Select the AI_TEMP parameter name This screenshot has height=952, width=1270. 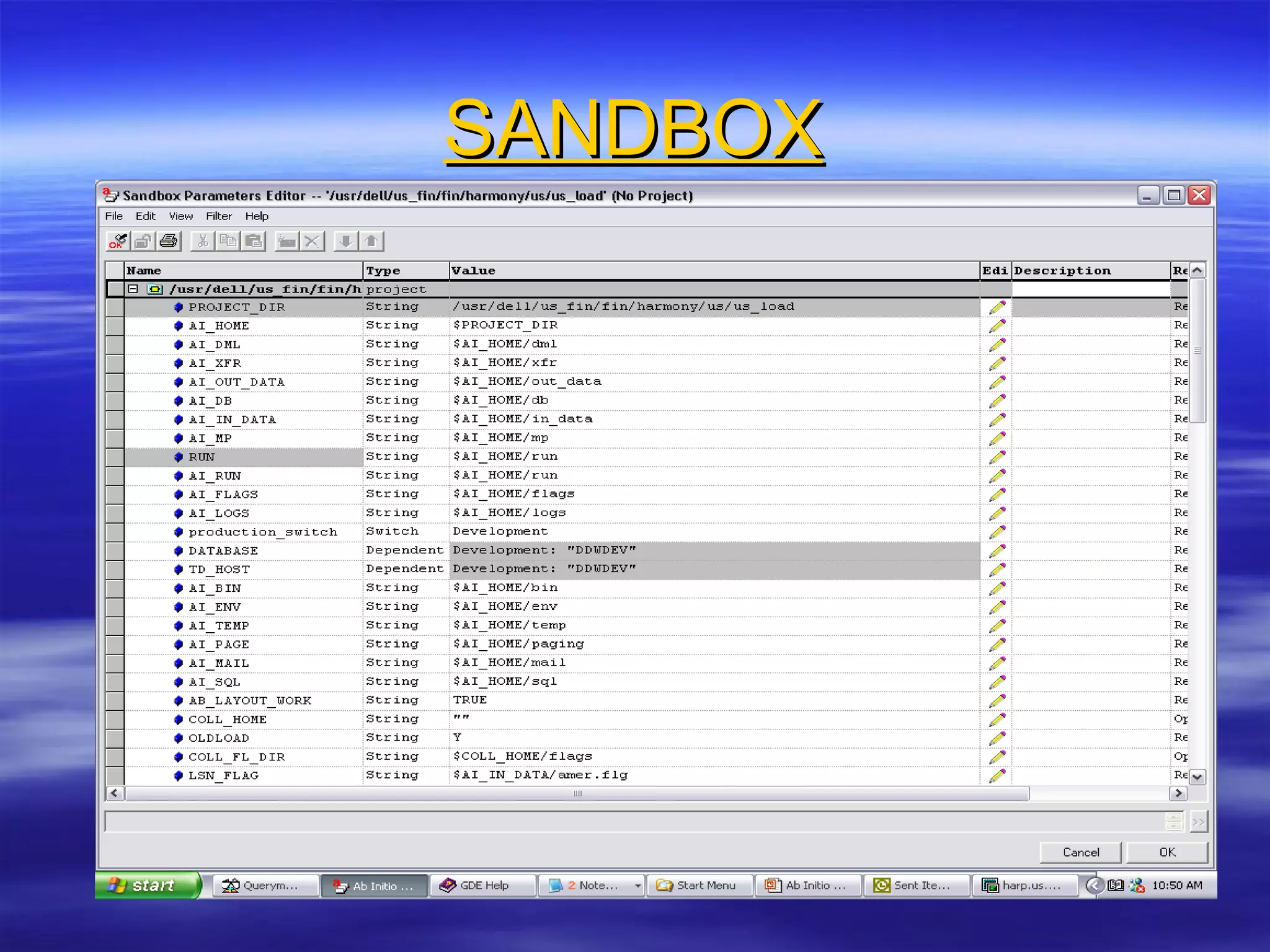219,626
